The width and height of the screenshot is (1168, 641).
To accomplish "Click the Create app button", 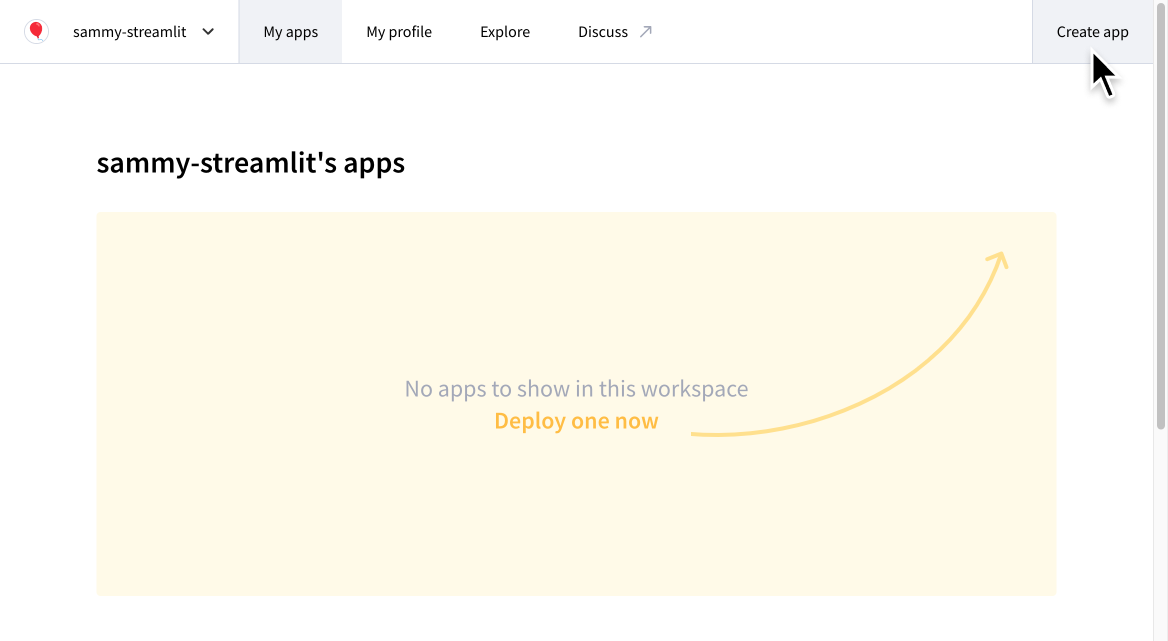I will point(1091,31).
